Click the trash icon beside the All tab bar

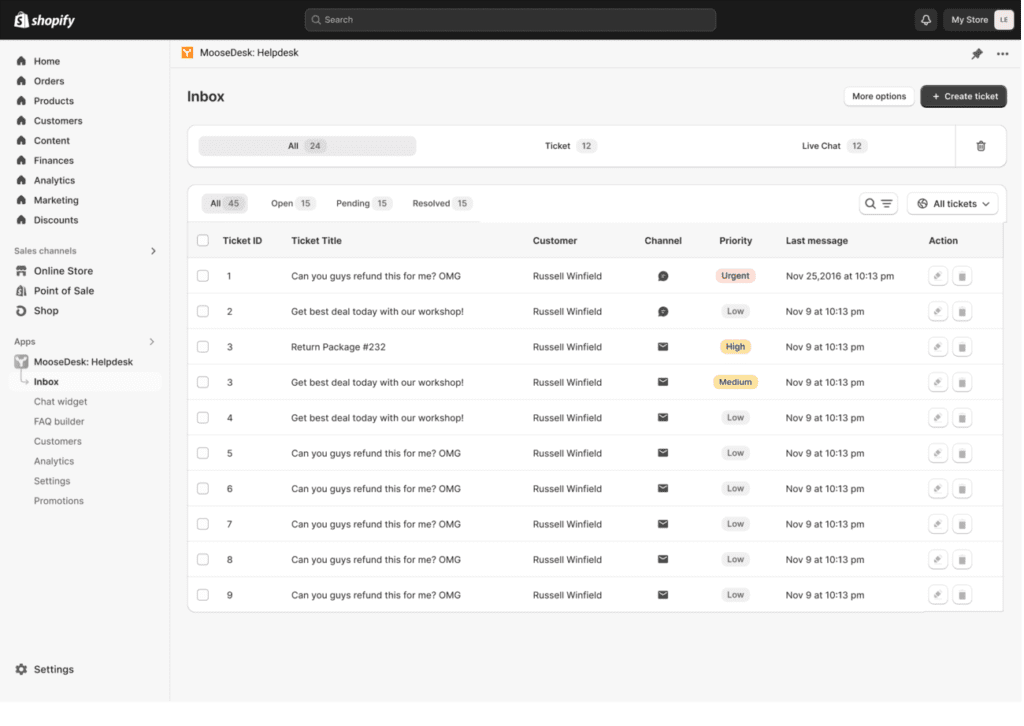tap(981, 145)
